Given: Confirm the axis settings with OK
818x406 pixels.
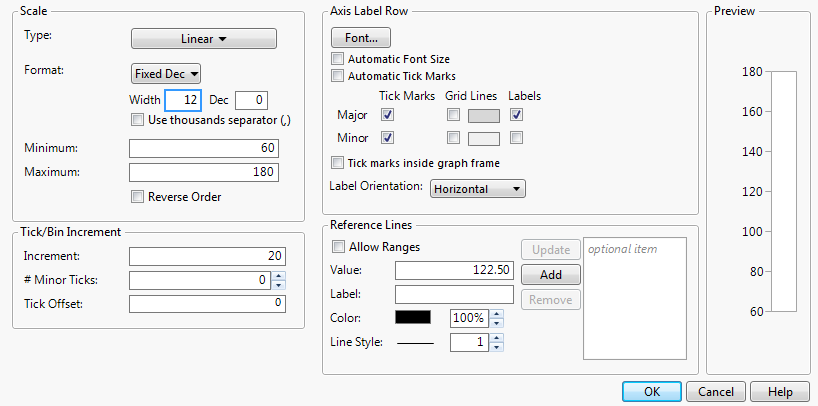Looking at the screenshot, I should [x=651, y=391].
